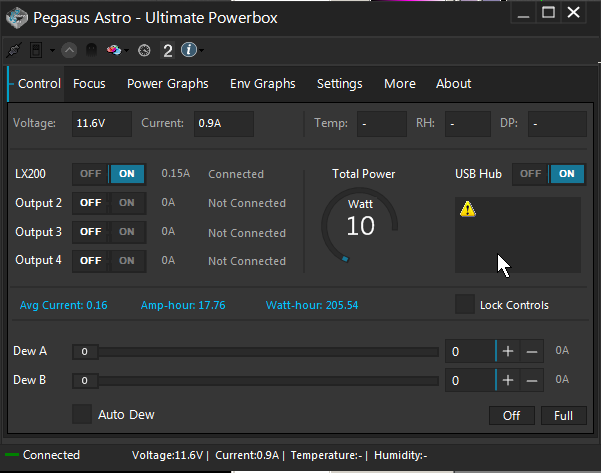Turn USB Hub ON
The width and height of the screenshot is (601, 473).
coord(567,174)
